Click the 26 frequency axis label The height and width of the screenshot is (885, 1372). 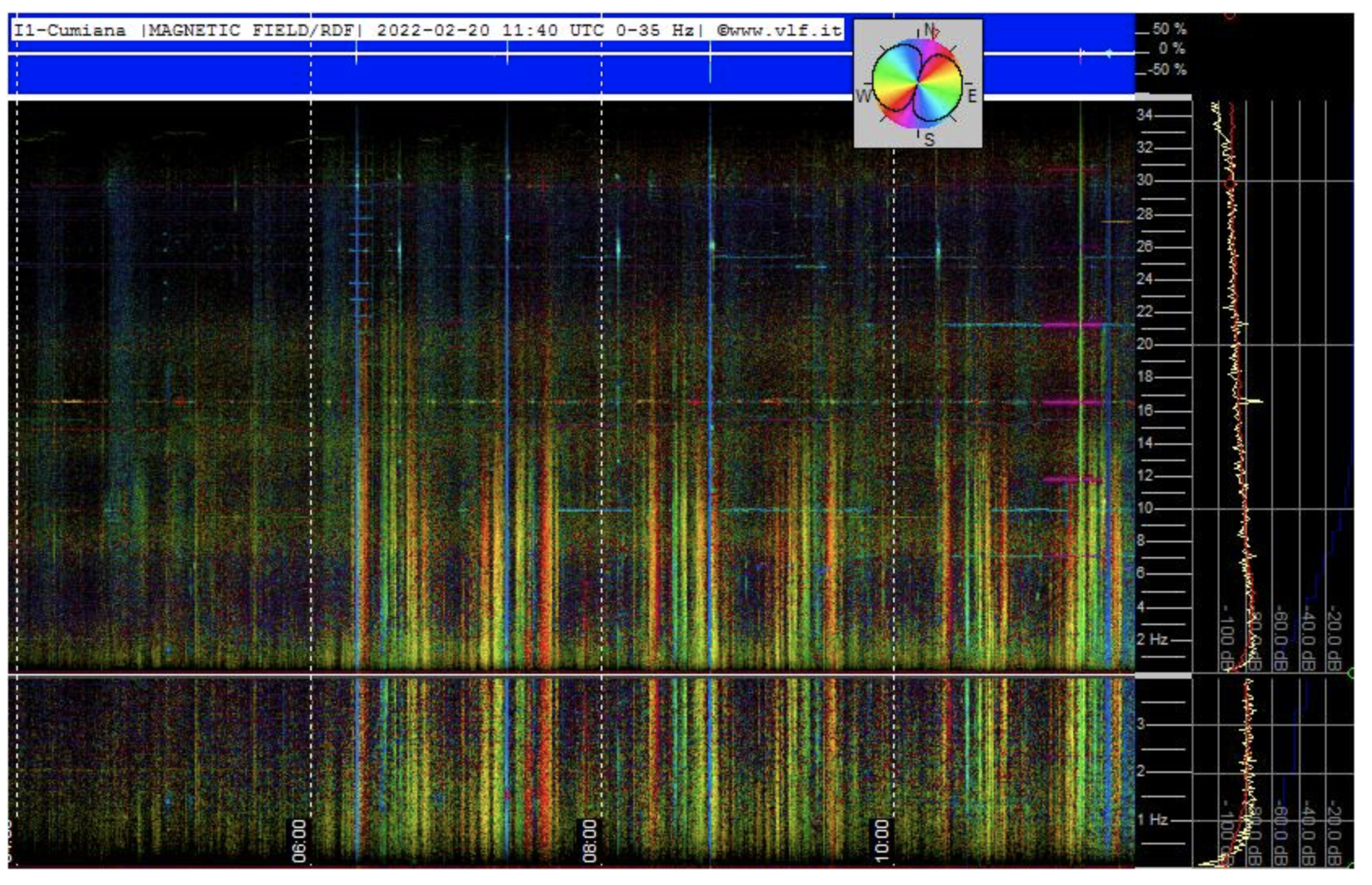(1145, 246)
